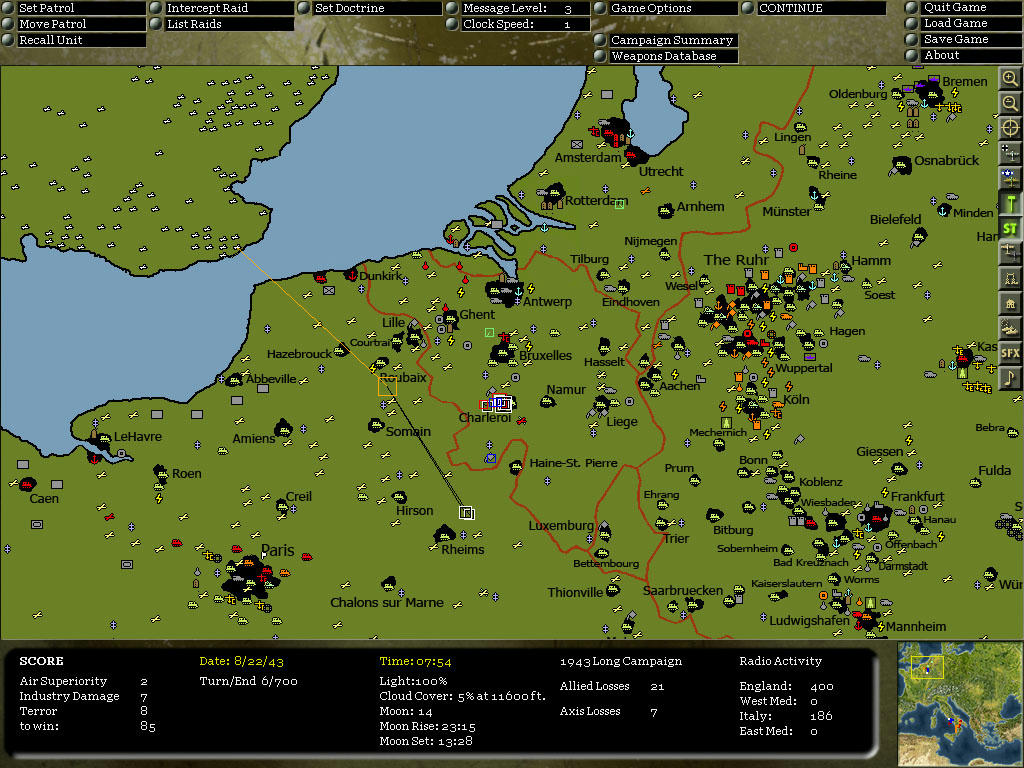Select the blue-and-white unit stack at Charleroi
The width and height of the screenshot is (1024, 768).
click(x=501, y=403)
